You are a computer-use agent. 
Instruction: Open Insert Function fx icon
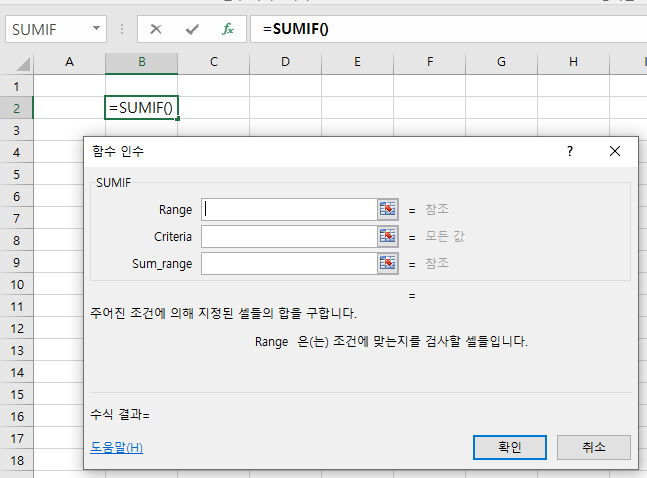tap(228, 29)
